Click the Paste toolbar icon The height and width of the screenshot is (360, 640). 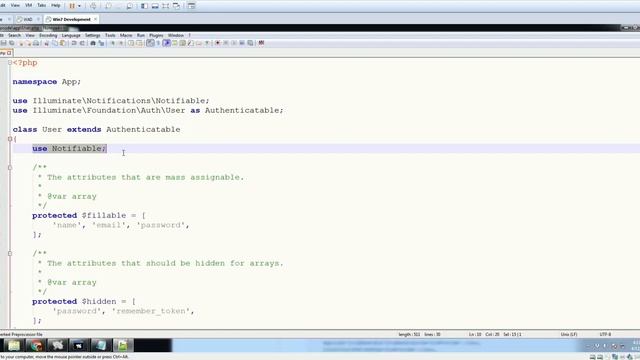coord(62,43)
